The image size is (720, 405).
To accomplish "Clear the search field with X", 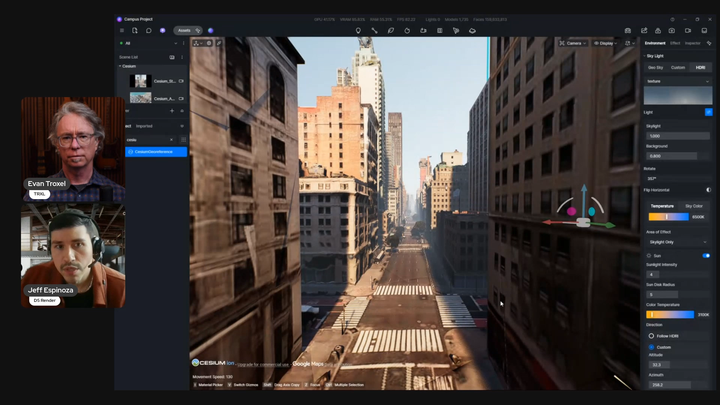I will [x=172, y=140].
